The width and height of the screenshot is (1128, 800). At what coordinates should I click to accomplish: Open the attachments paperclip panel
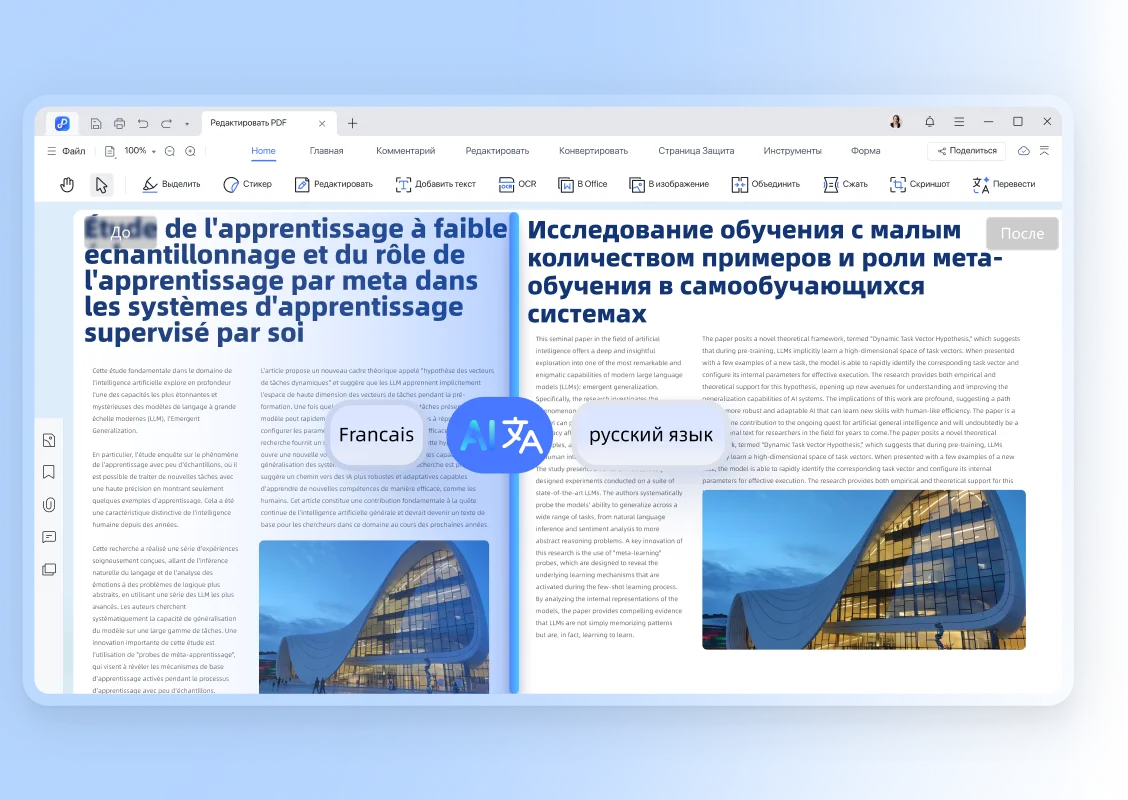pos(48,504)
